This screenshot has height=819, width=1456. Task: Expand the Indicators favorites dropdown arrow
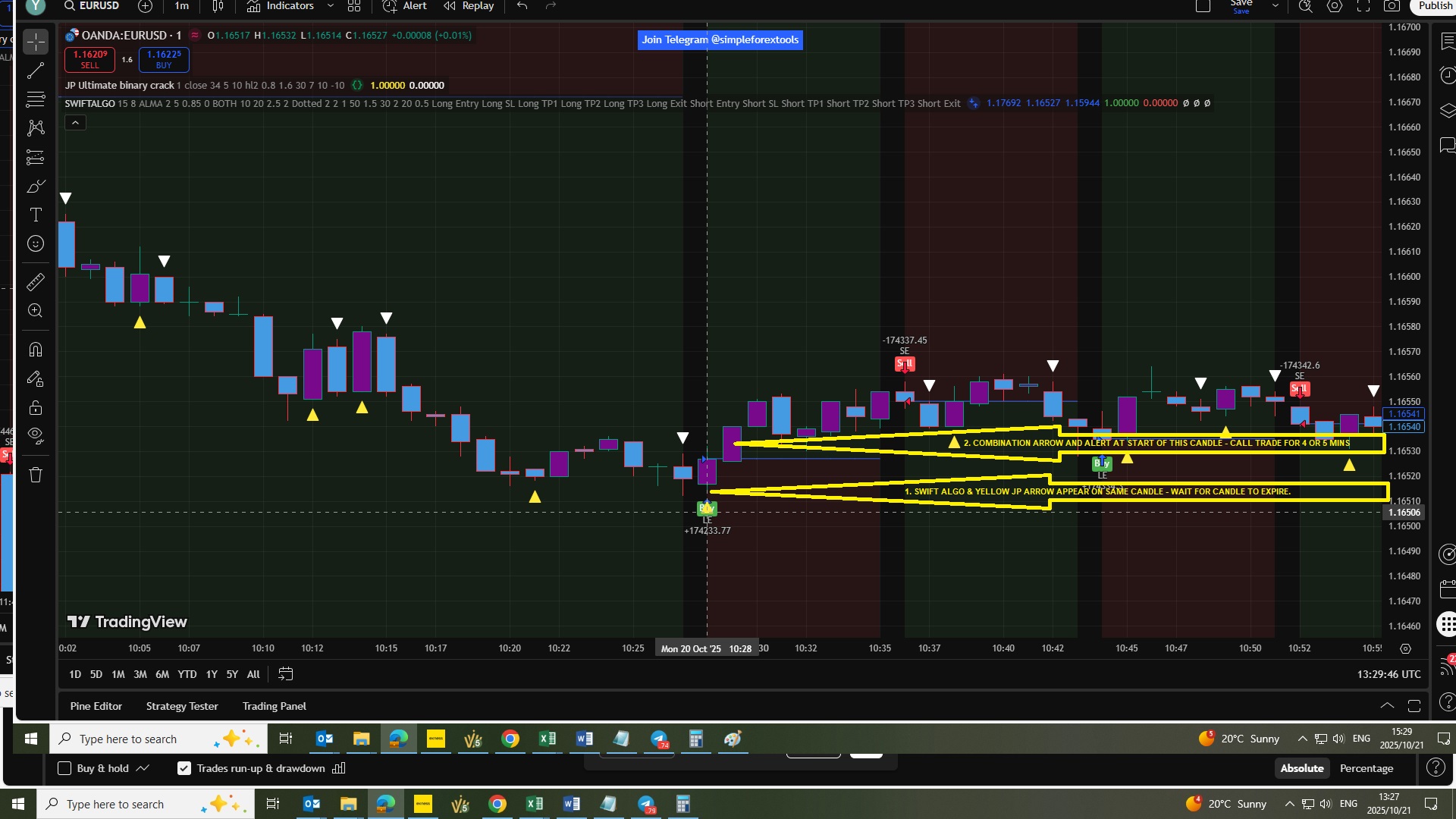tap(330, 6)
